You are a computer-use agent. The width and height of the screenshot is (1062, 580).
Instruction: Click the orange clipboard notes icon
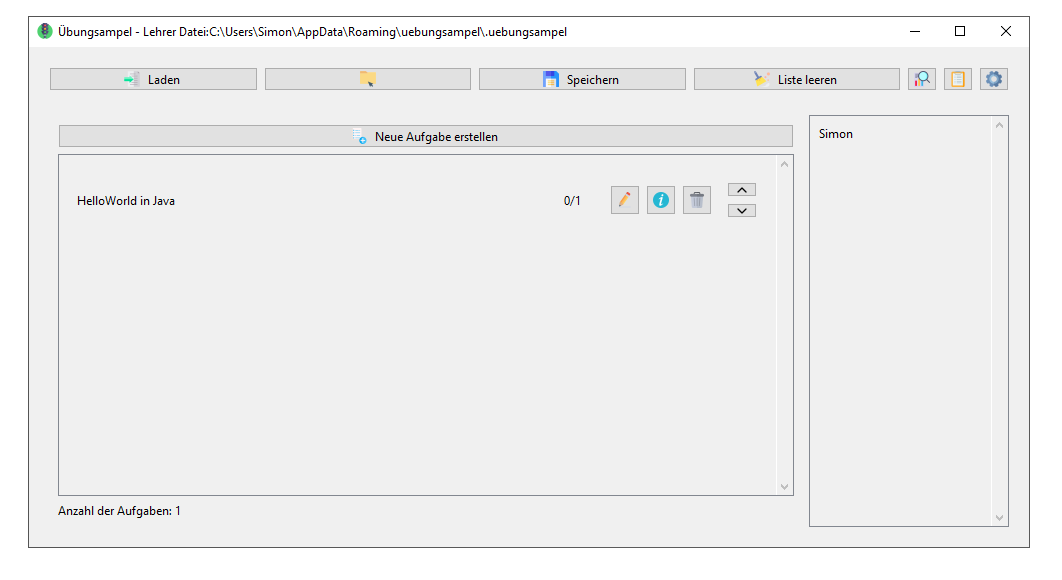click(958, 79)
